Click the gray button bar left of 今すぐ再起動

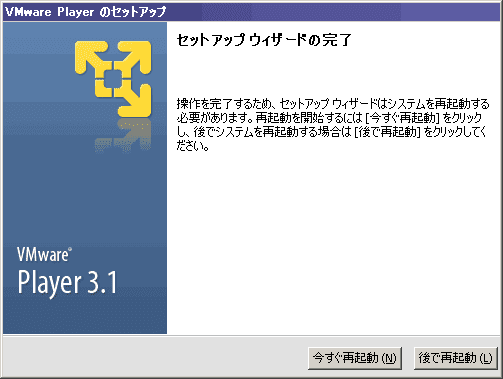[155, 358]
